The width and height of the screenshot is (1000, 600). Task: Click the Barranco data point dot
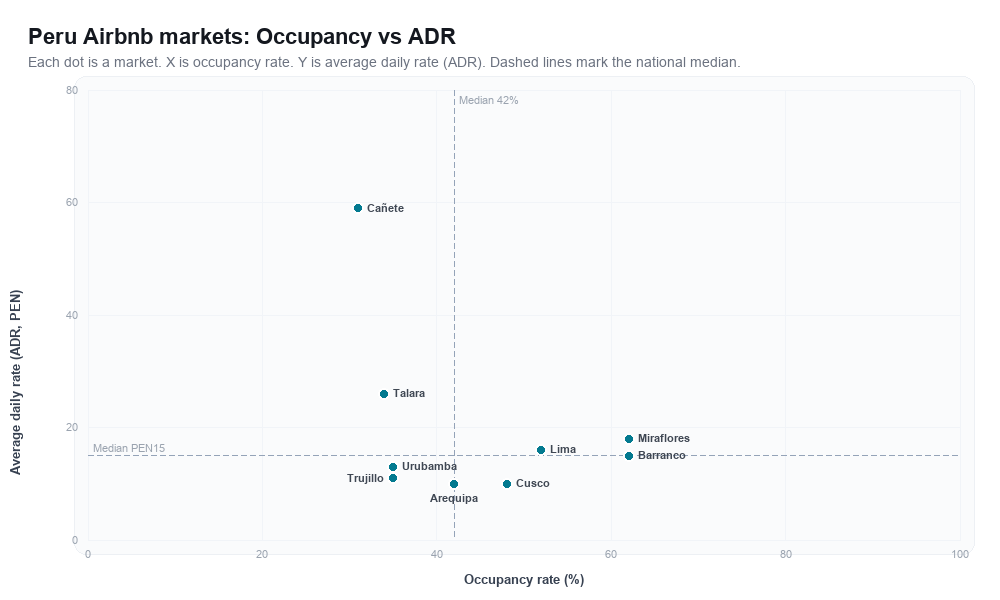pos(629,456)
